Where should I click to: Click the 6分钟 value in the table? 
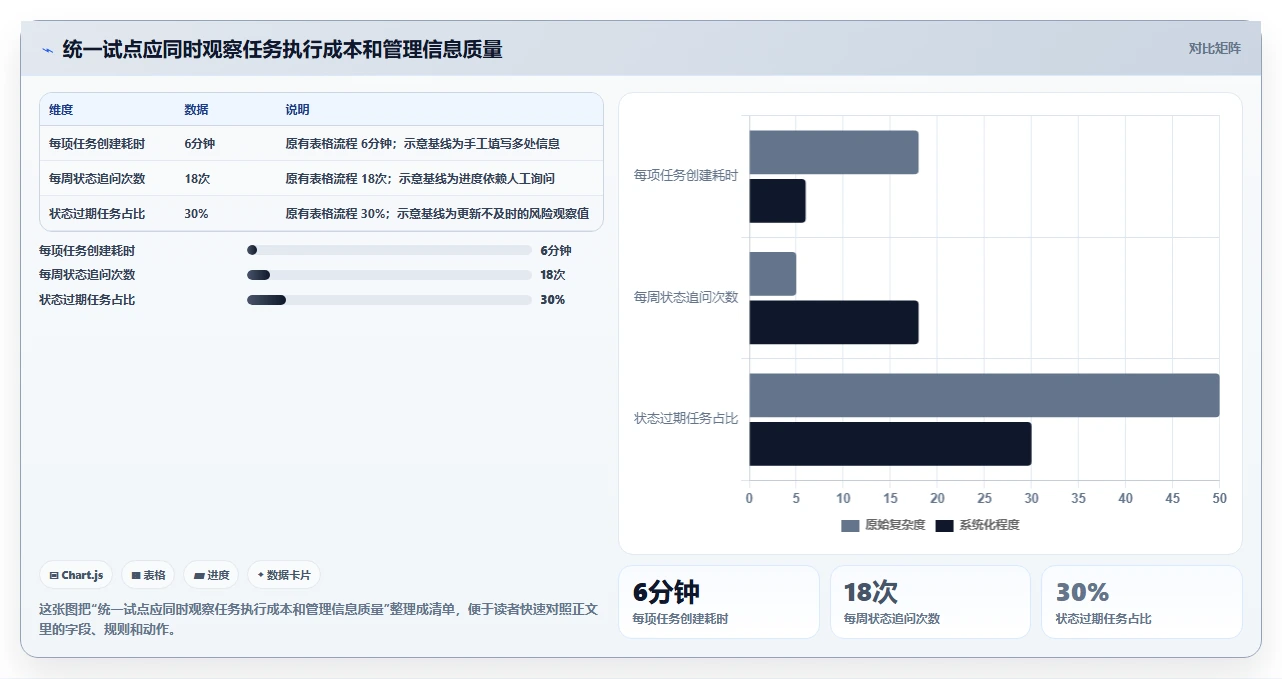tap(199, 144)
